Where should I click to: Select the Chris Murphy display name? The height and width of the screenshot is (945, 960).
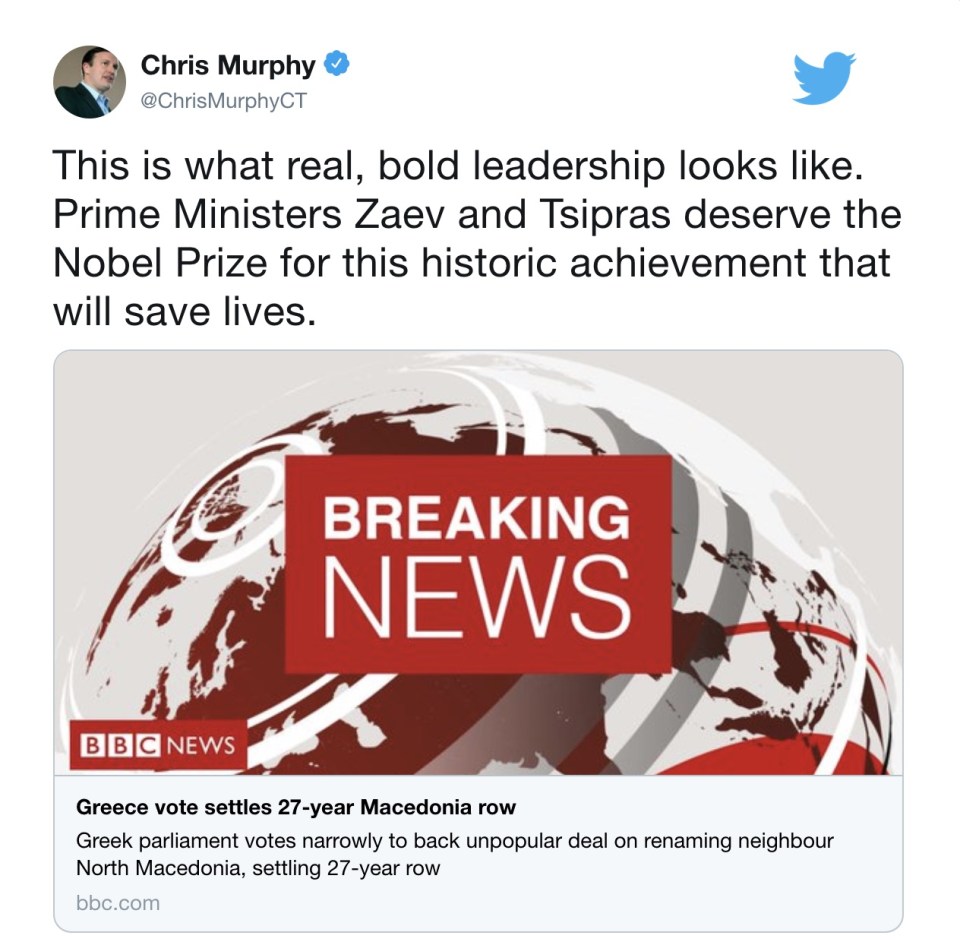click(228, 65)
